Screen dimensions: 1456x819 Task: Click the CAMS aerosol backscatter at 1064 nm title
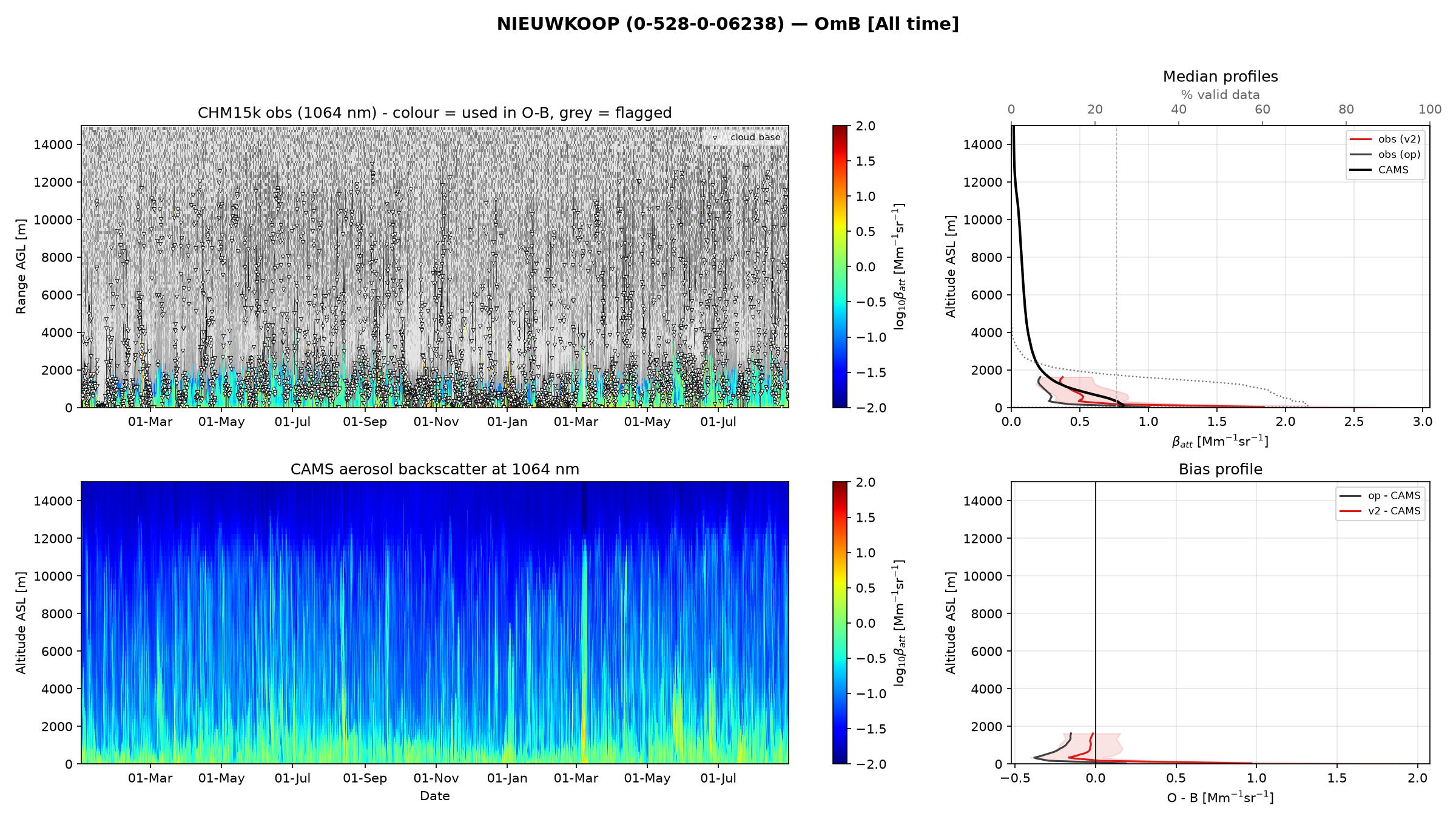tap(434, 469)
